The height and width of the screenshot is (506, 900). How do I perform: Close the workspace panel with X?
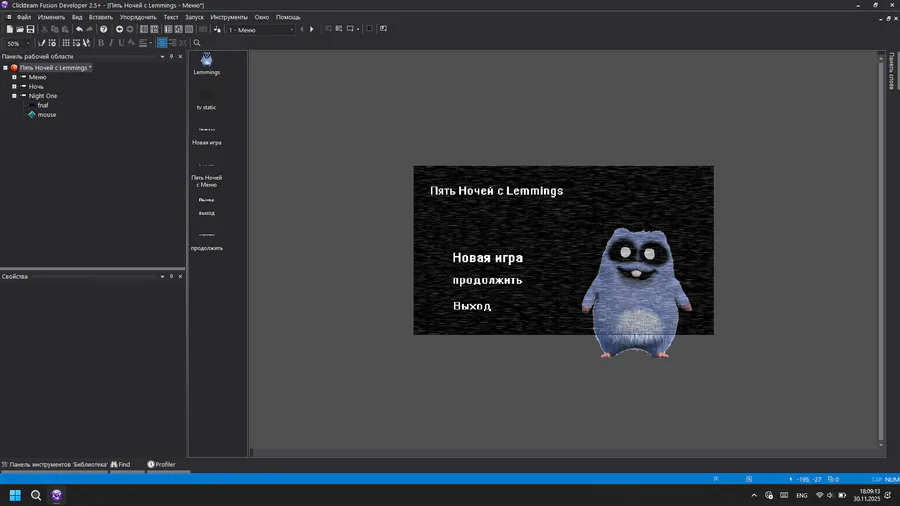(x=180, y=56)
